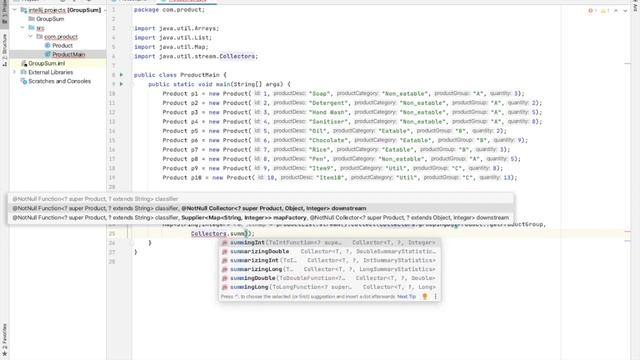Run the ProductMain class from the gutter arrow
640x360 pixels.
121,75
